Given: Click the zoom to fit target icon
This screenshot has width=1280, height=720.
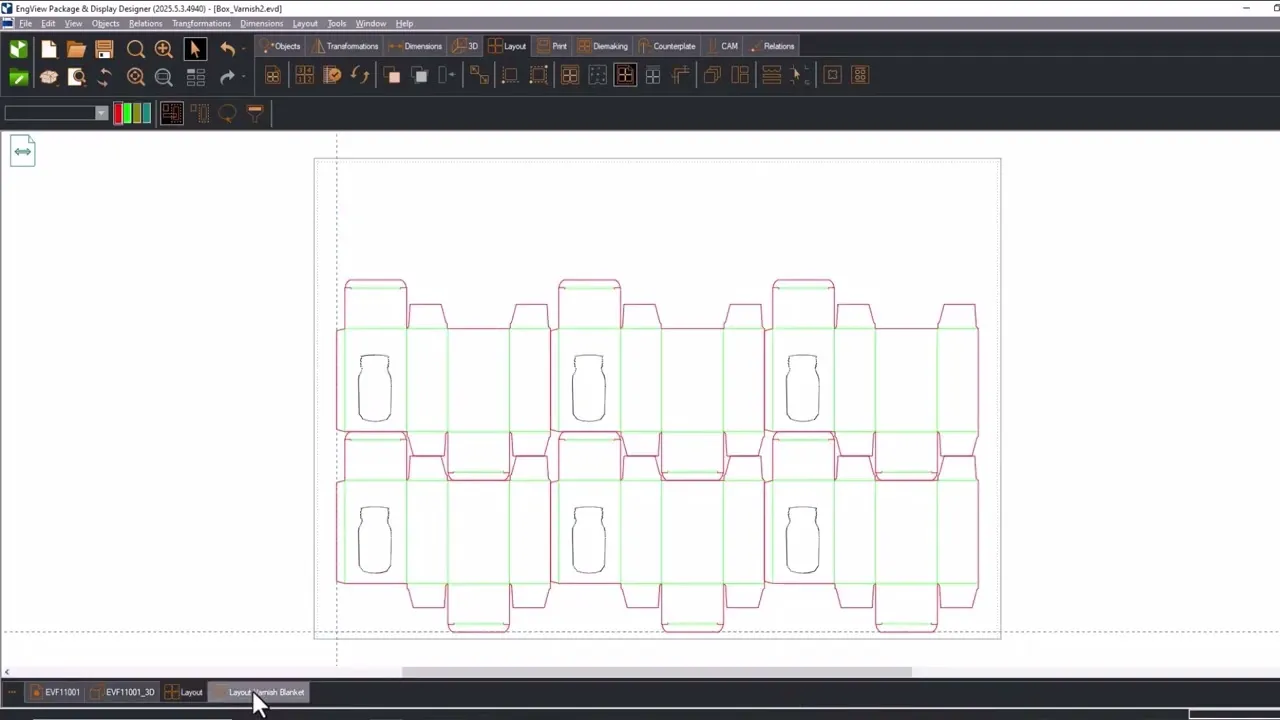Looking at the screenshot, I should 136,77.
